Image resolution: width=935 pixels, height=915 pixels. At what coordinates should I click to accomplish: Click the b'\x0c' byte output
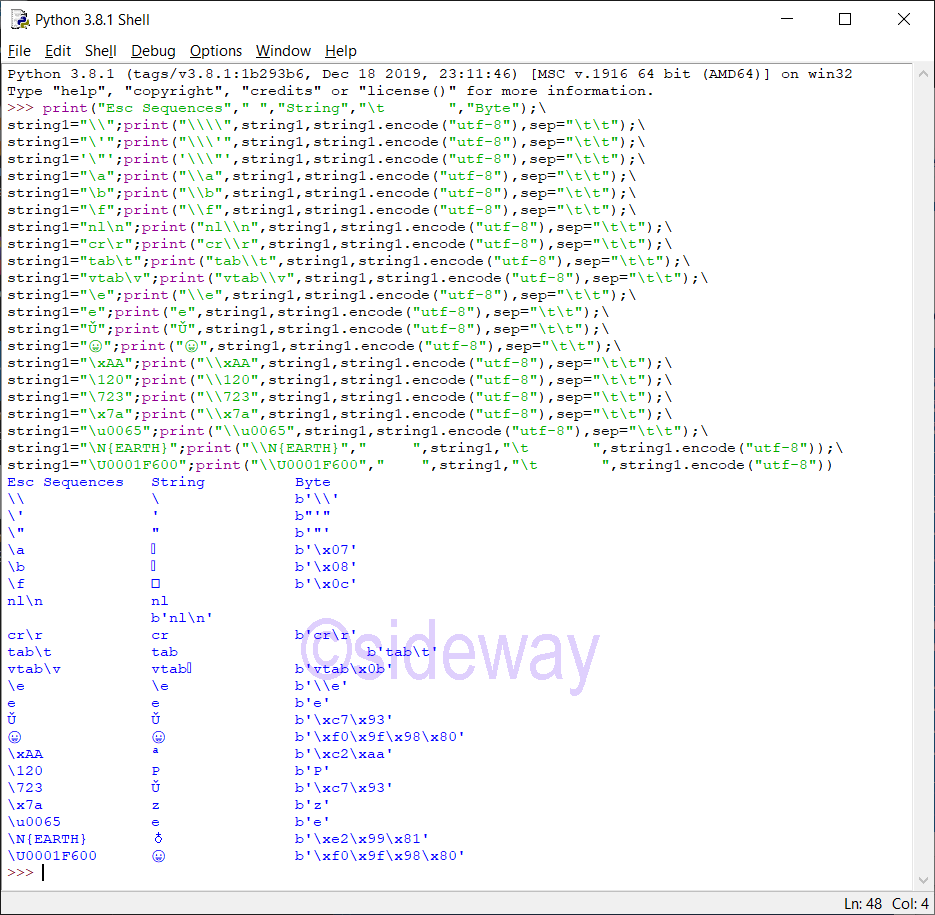326,583
